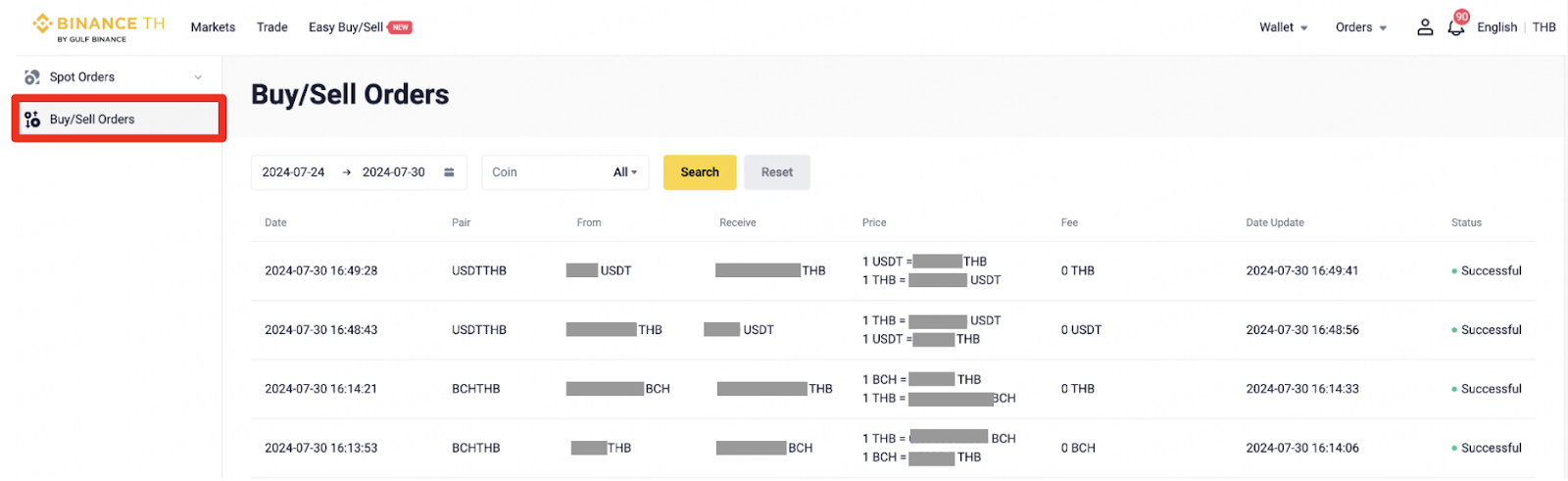Switch the THB currency setting
Viewport: 1568px width, 481px height.
click(1543, 27)
